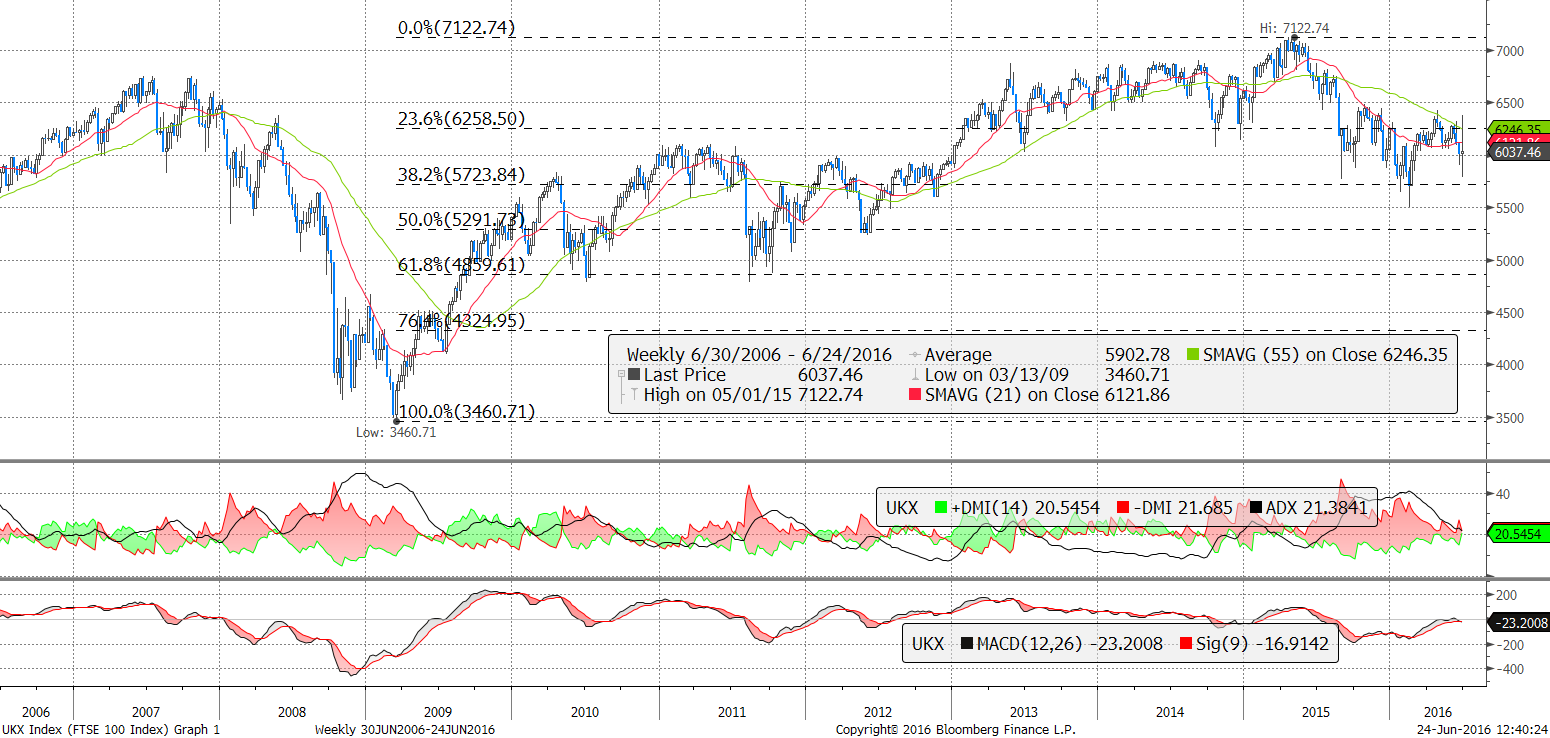Viewport: 1550px width, 738px height.
Task: Click the 2010 year label on time axis
Action: point(585,712)
